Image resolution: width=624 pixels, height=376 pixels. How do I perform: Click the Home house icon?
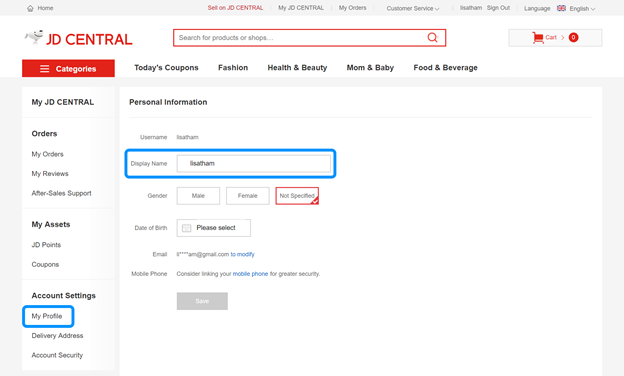tap(30, 8)
